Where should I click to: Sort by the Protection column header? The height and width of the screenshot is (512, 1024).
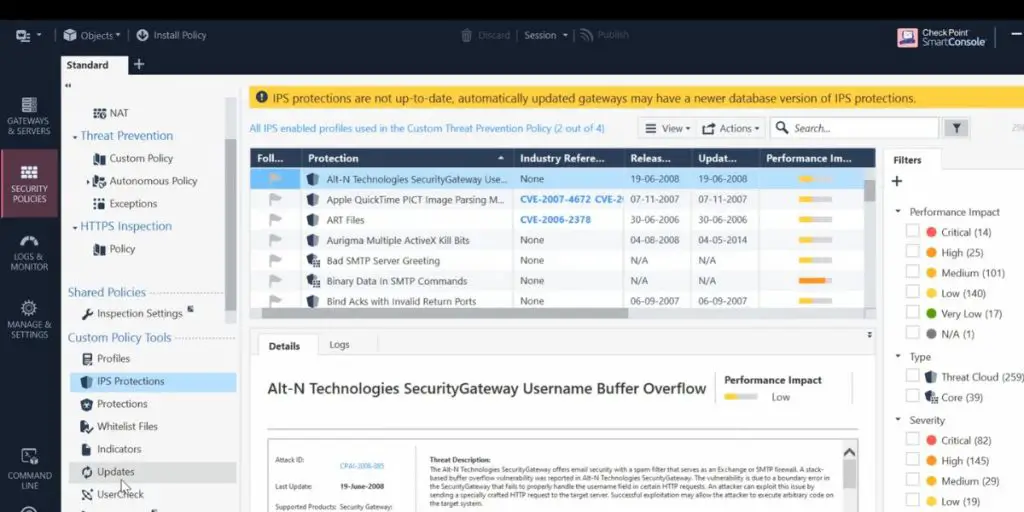[x=406, y=158]
